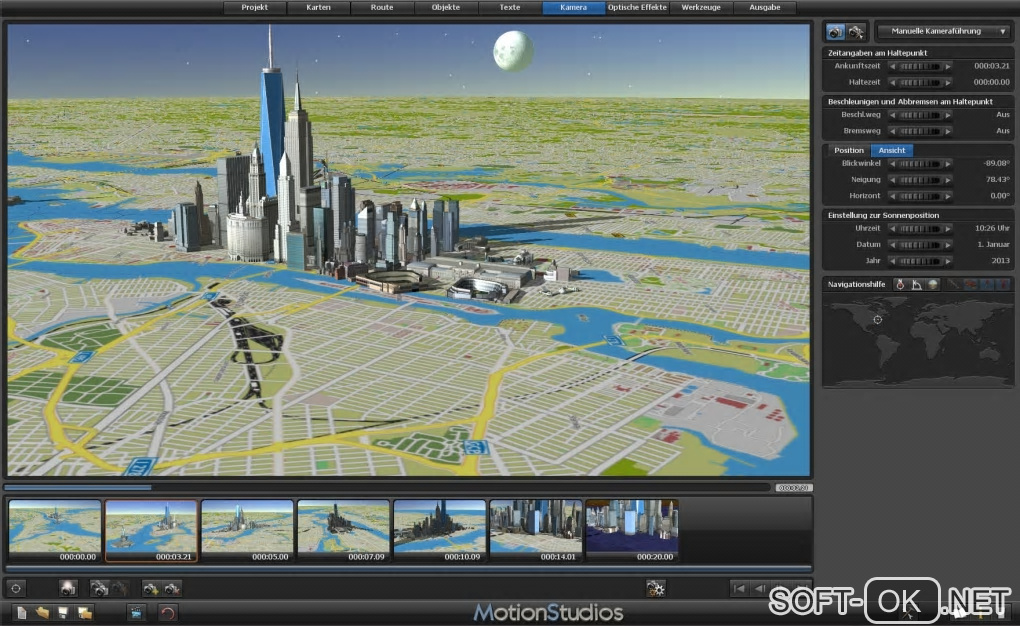The image size is (1020, 626).
Task: Click the save-as folder-disk icon
Action: 85,612
